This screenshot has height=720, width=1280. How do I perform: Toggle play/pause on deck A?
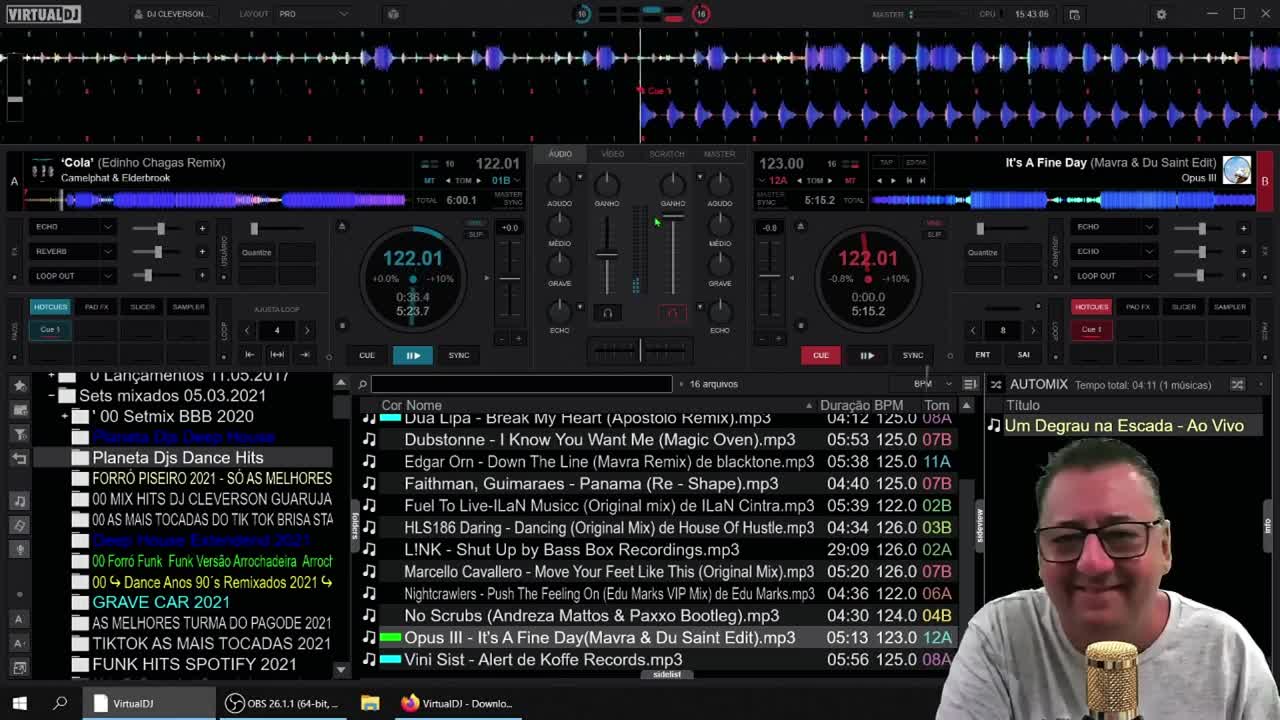click(x=413, y=355)
